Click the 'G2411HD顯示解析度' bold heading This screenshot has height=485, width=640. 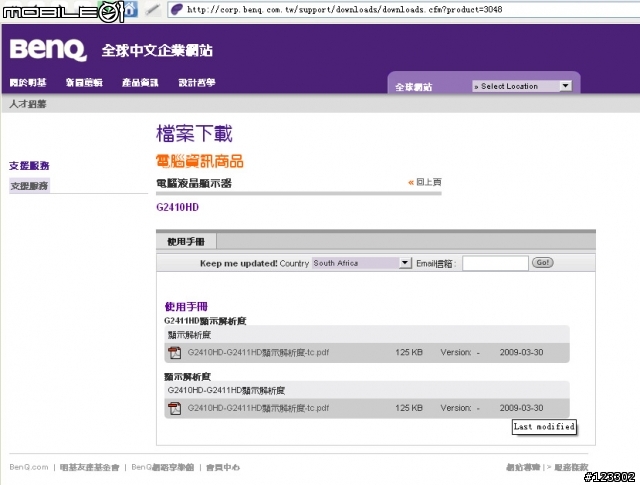205,321
